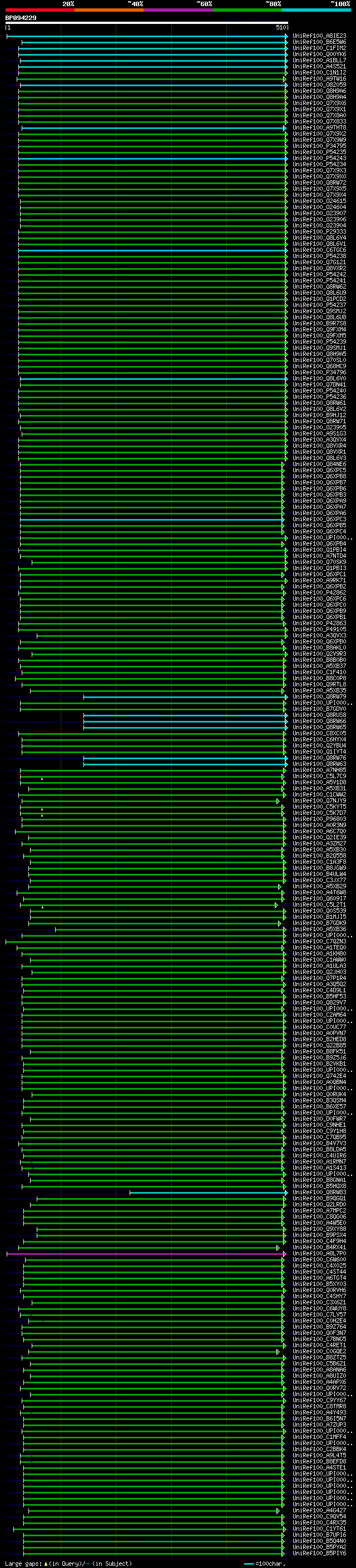Click the UniRef100_C1N1I2 label

tap(319, 72)
